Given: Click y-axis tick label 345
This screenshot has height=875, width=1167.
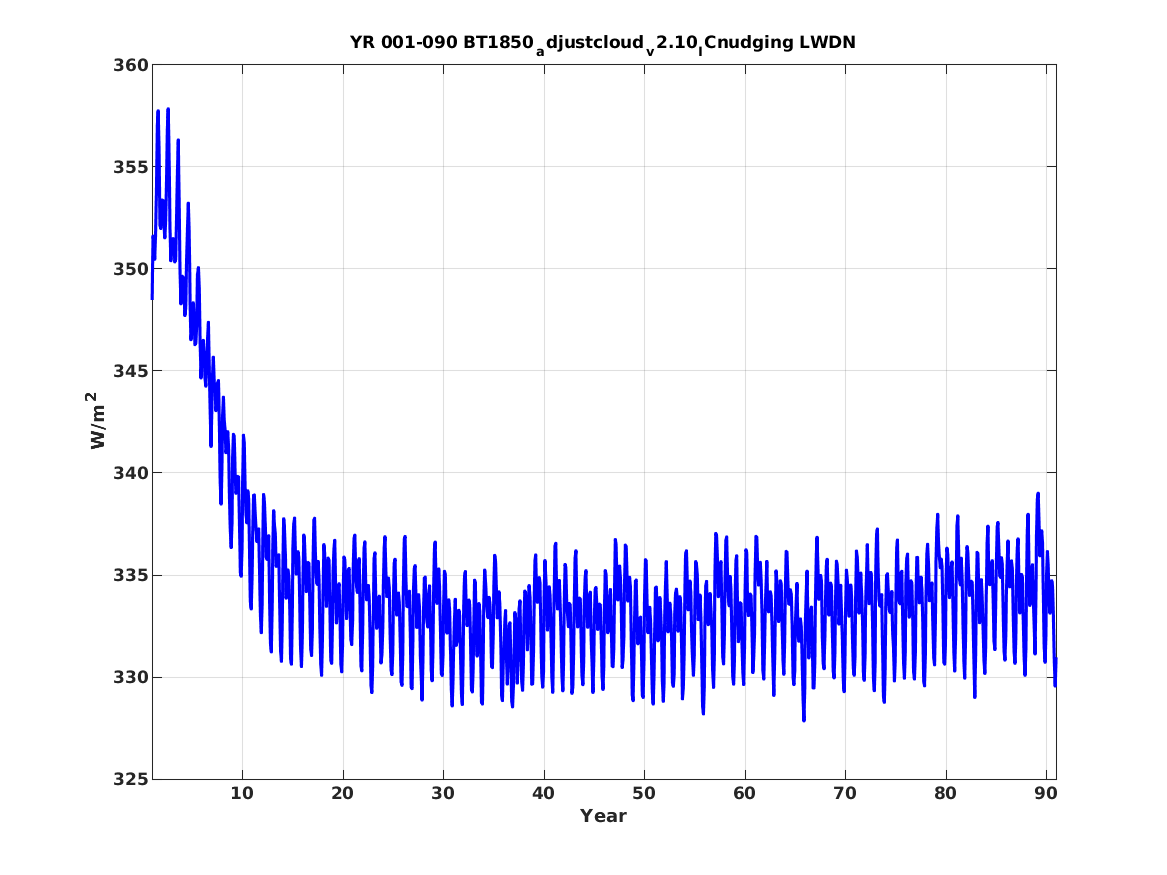Looking at the screenshot, I should tap(130, 371).
